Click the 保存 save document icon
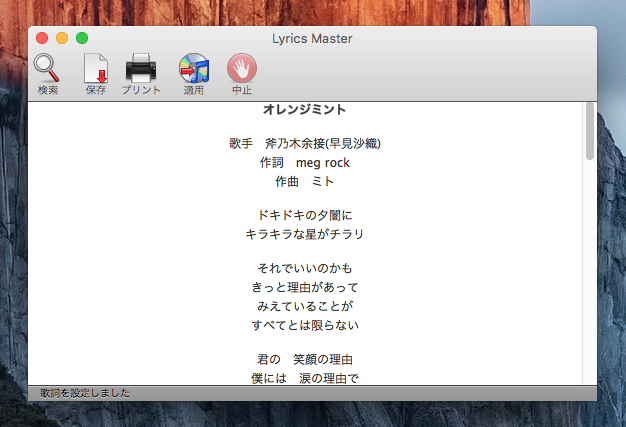The width and height of the screenshot is (626, 427). (x=96, y=68)
